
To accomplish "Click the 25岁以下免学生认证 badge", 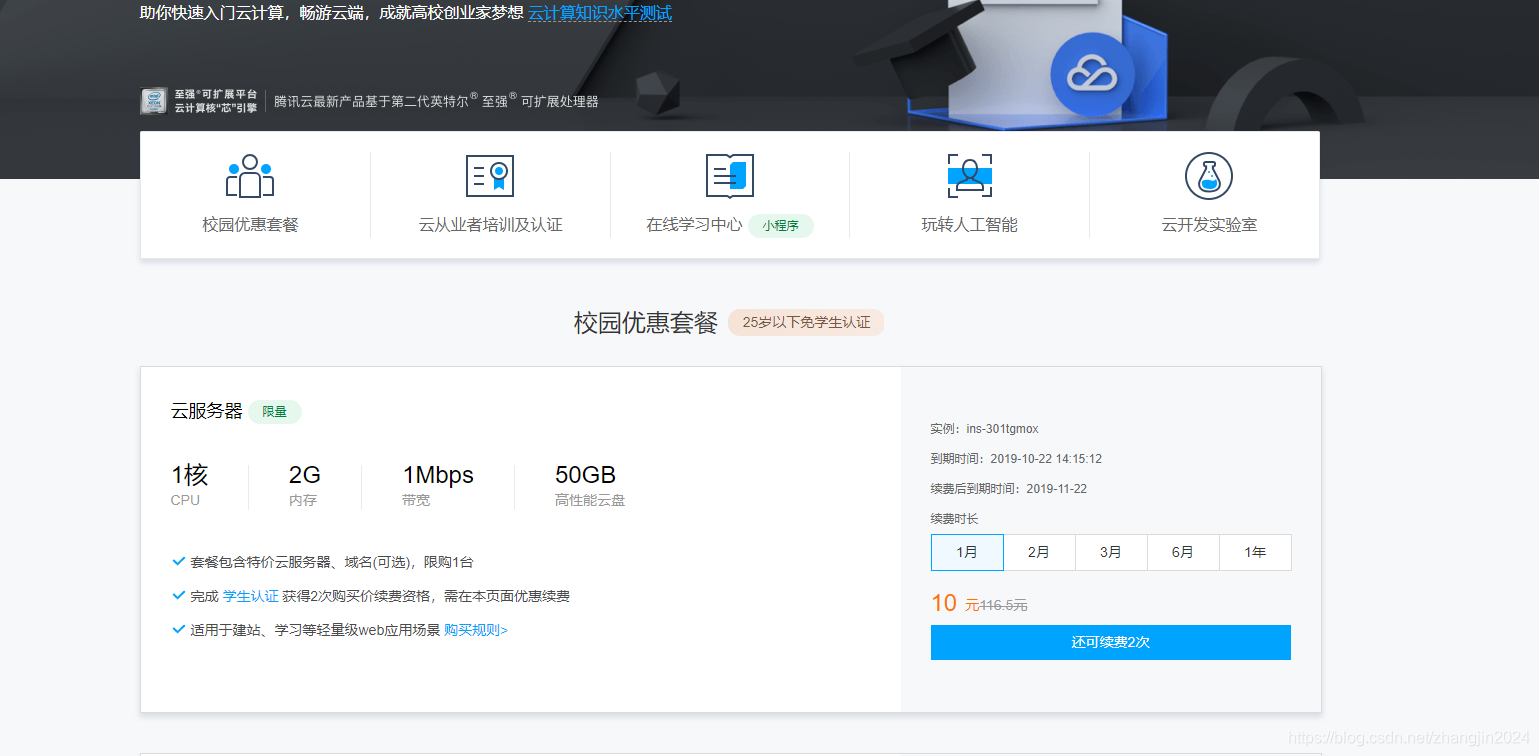I will [806, 322].
